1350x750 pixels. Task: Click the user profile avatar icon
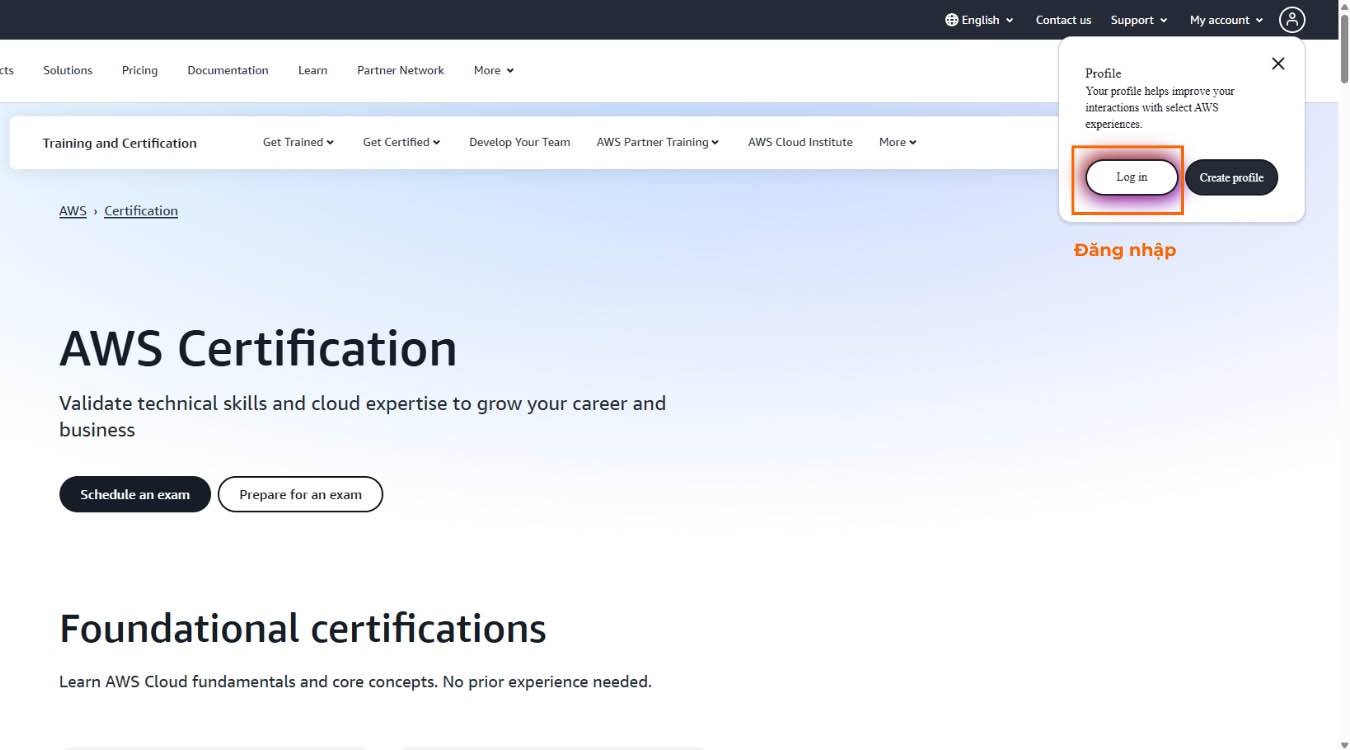click(x=1292, y=20)
